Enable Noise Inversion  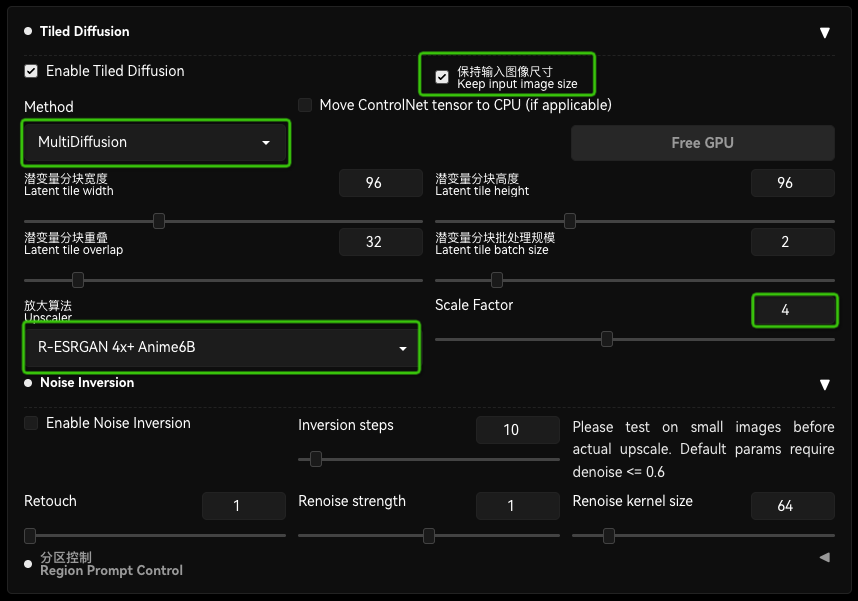(x=29, y=423)
